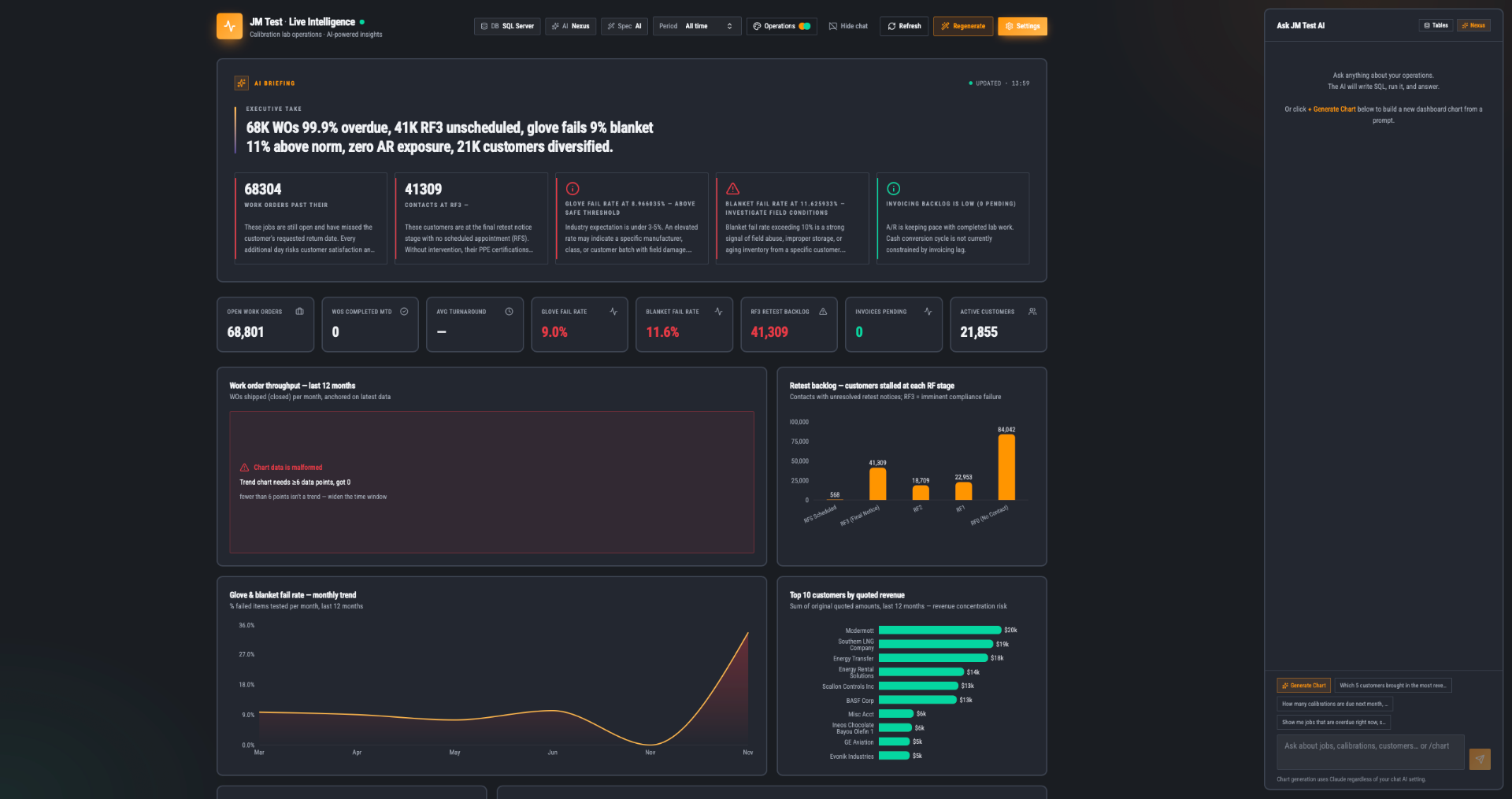Select the 'Show me jobs that are overdue' suggestion
Viewport: 1512px width, 799px height.
[1333, 722]
